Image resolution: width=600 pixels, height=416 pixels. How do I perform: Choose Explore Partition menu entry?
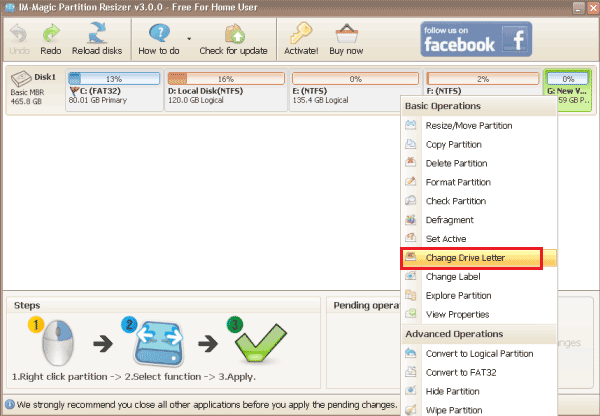[479, 295]
